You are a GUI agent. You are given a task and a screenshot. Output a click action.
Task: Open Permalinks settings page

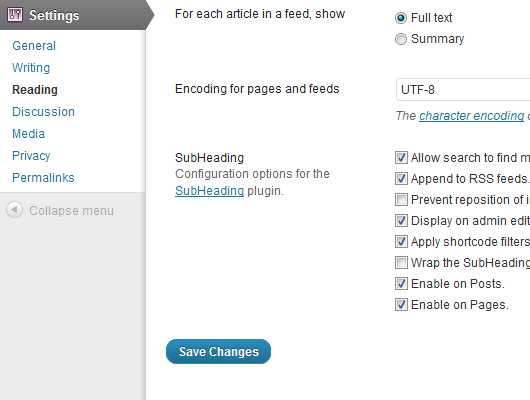[43, 178]
